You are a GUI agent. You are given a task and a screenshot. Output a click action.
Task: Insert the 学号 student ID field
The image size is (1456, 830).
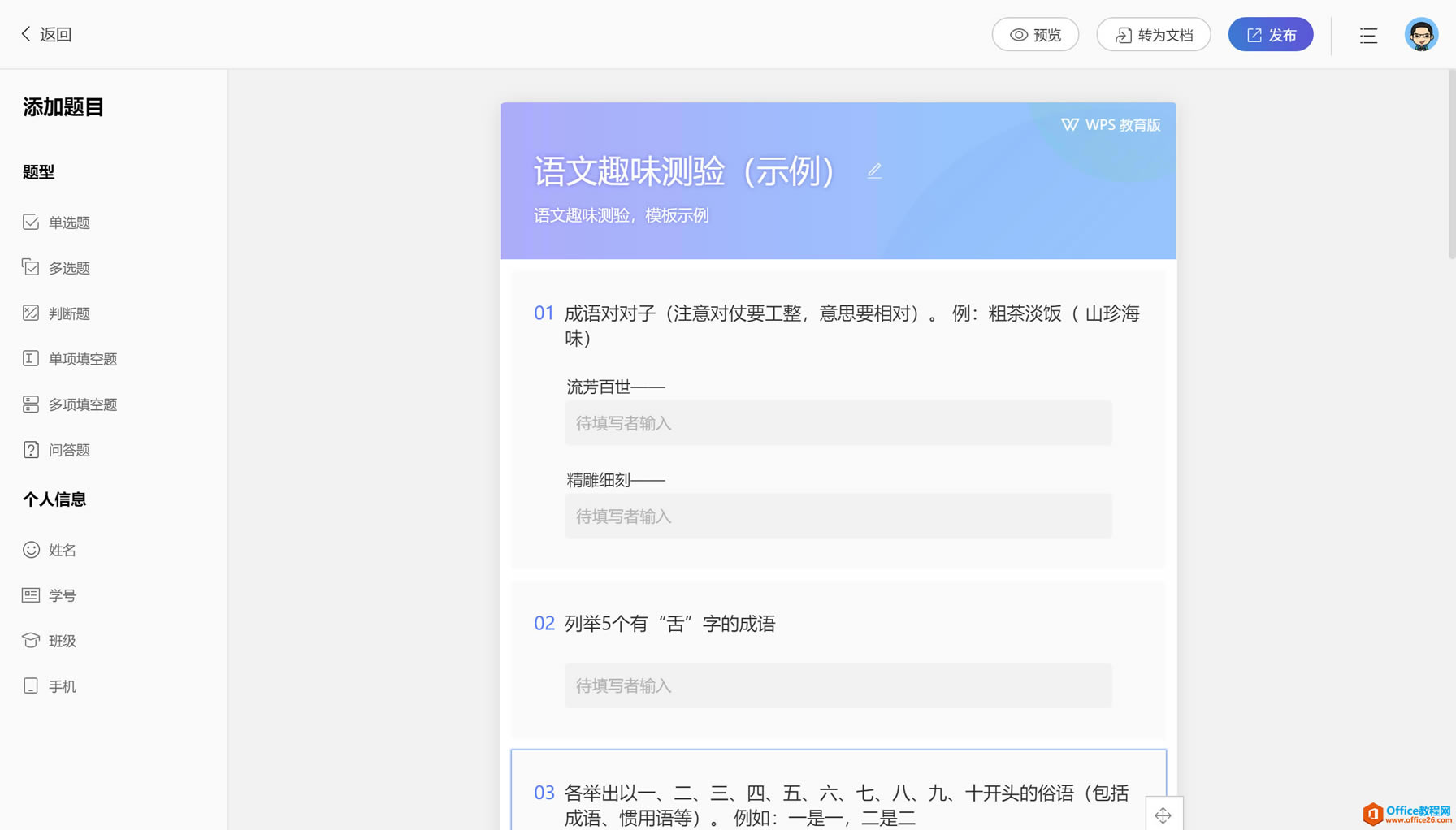click(x=50, y=595)
